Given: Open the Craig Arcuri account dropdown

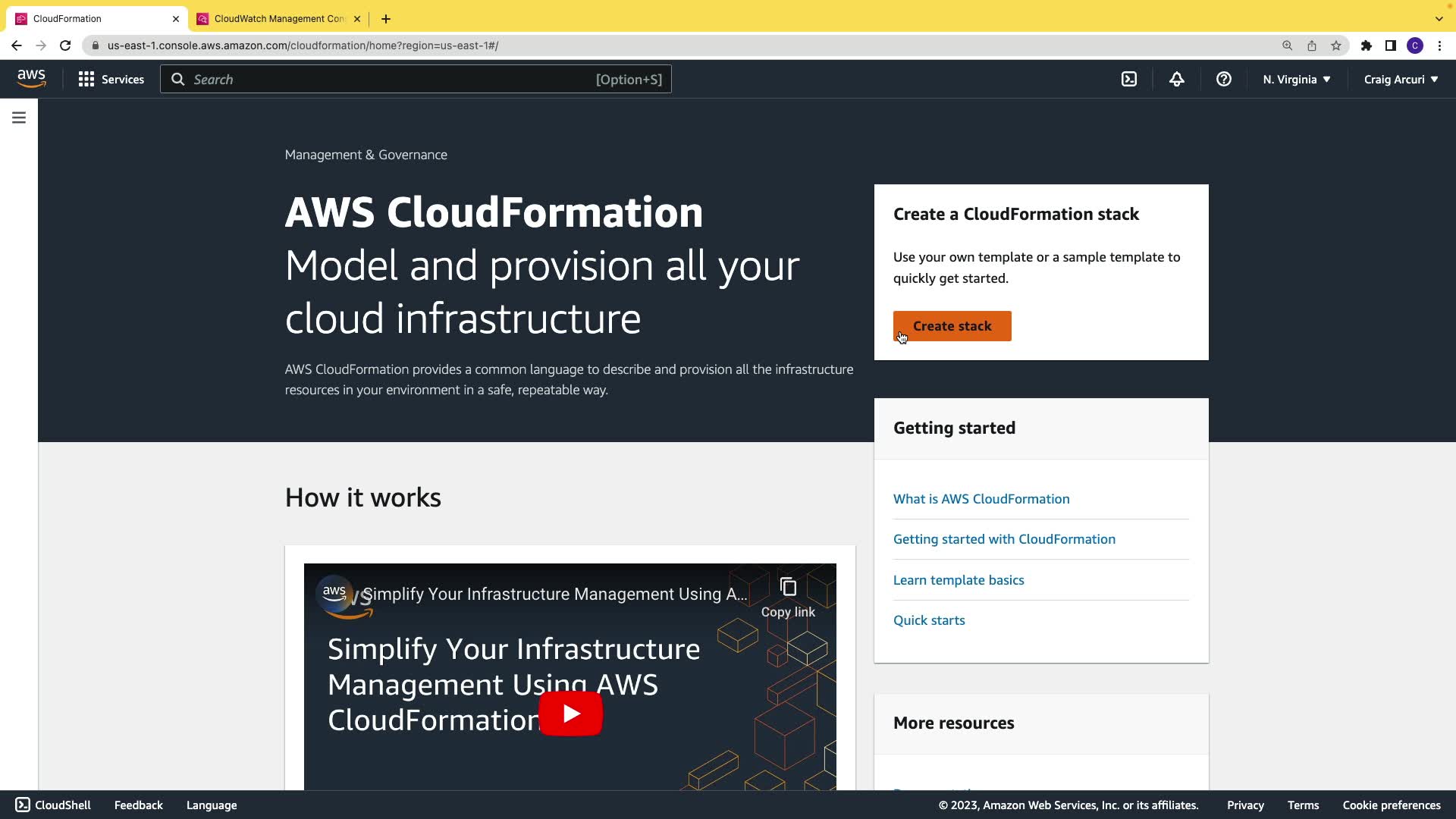Looking at the screenshot, I should (1400, 79).
